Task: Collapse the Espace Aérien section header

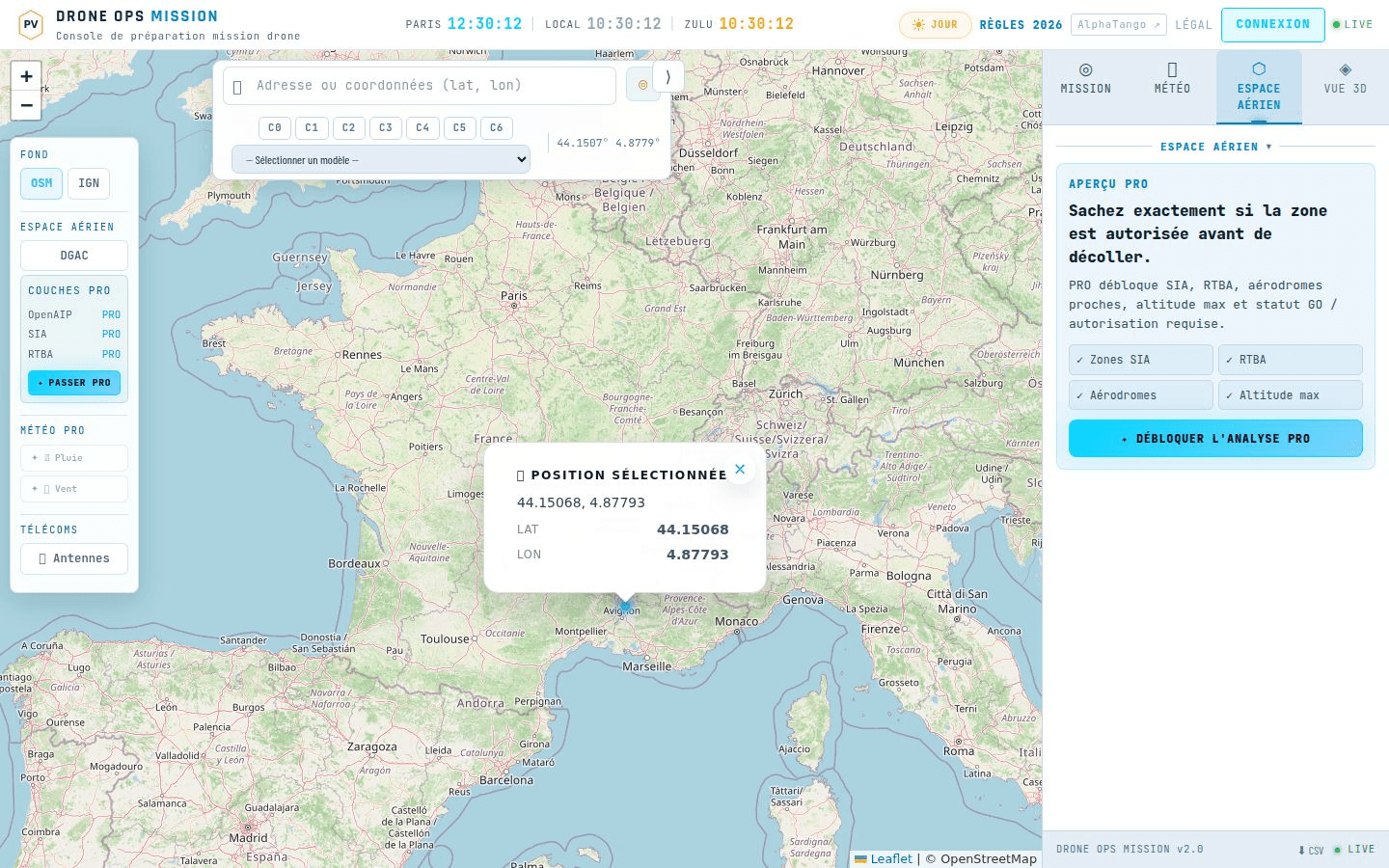Action: pyautogui.click(x=1215, y=147)
